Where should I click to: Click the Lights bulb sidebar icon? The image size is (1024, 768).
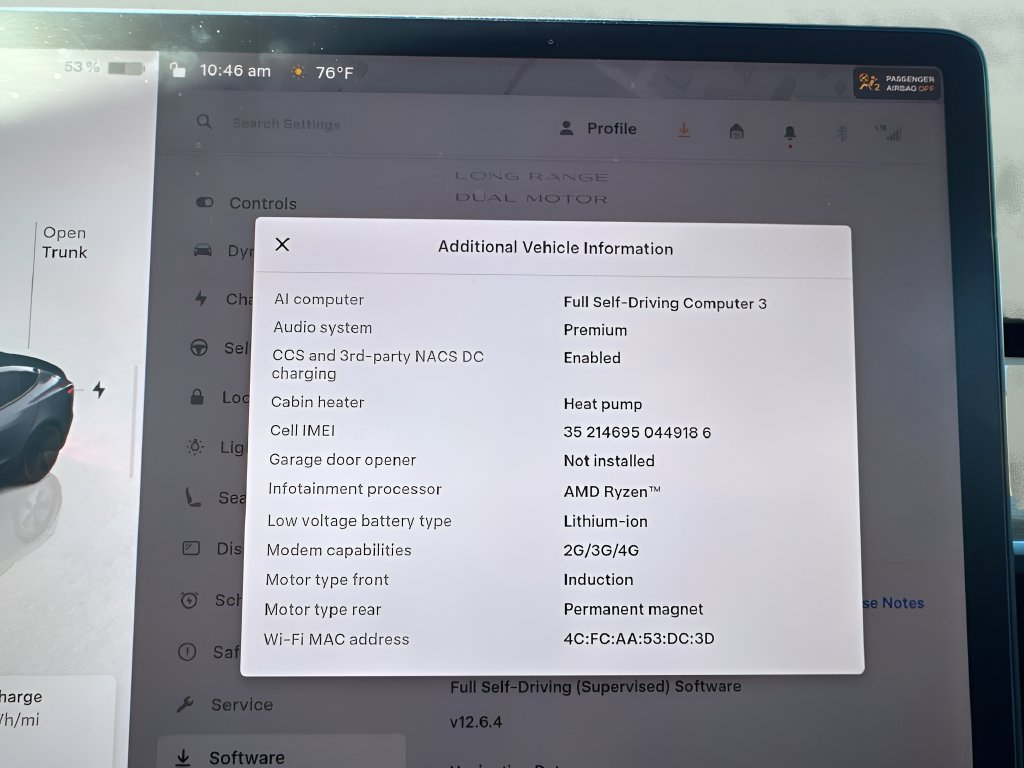point(195,446)
